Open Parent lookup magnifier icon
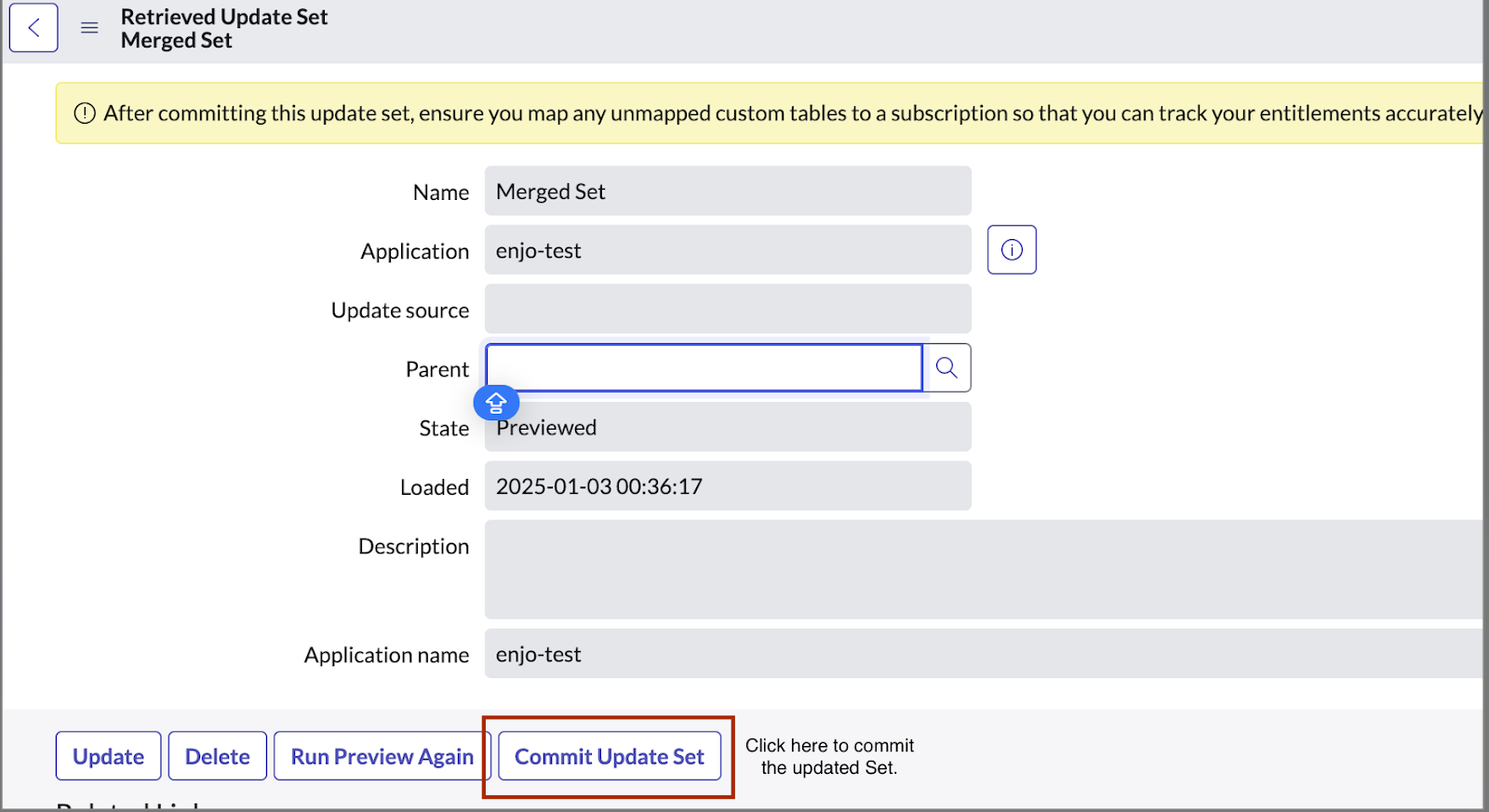Viewport: 1489px width, 812px height. click(947, 367)
